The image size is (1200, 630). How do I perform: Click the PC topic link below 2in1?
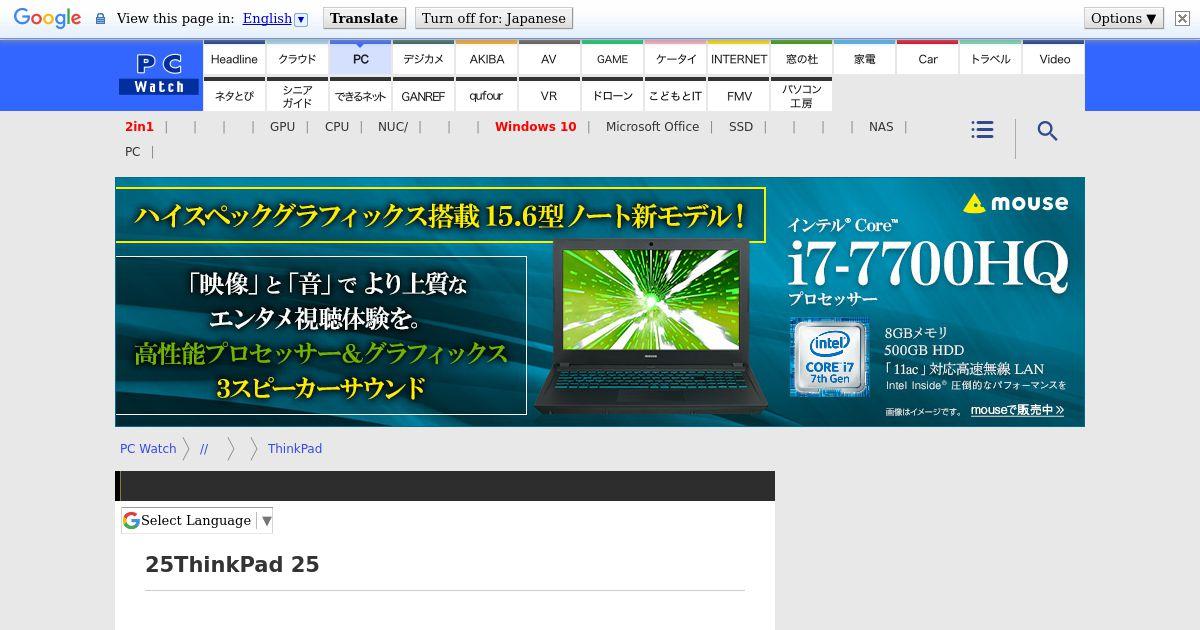132,152
